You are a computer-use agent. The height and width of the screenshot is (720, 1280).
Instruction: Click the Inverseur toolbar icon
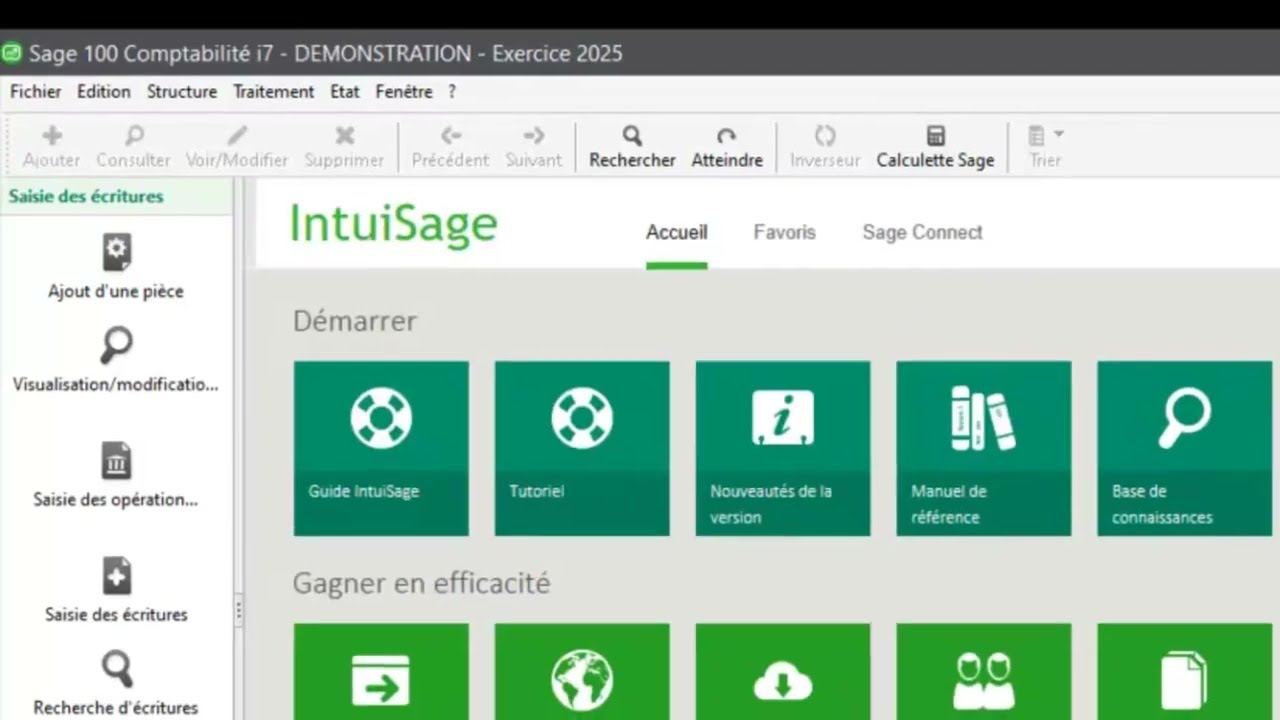(825, 135)
